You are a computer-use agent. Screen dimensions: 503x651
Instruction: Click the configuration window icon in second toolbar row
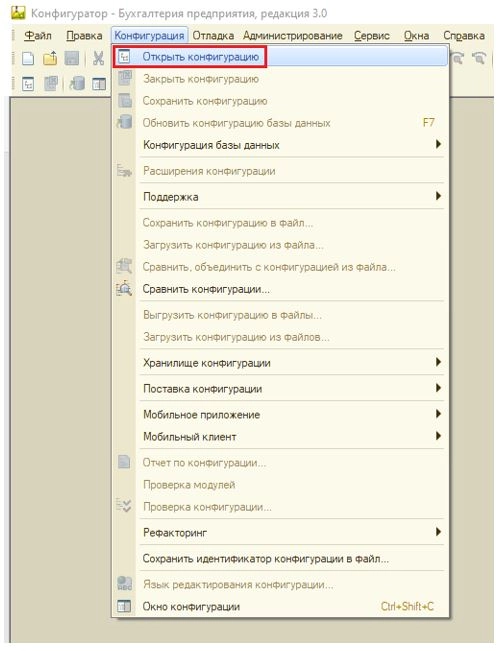click(99, 84)
